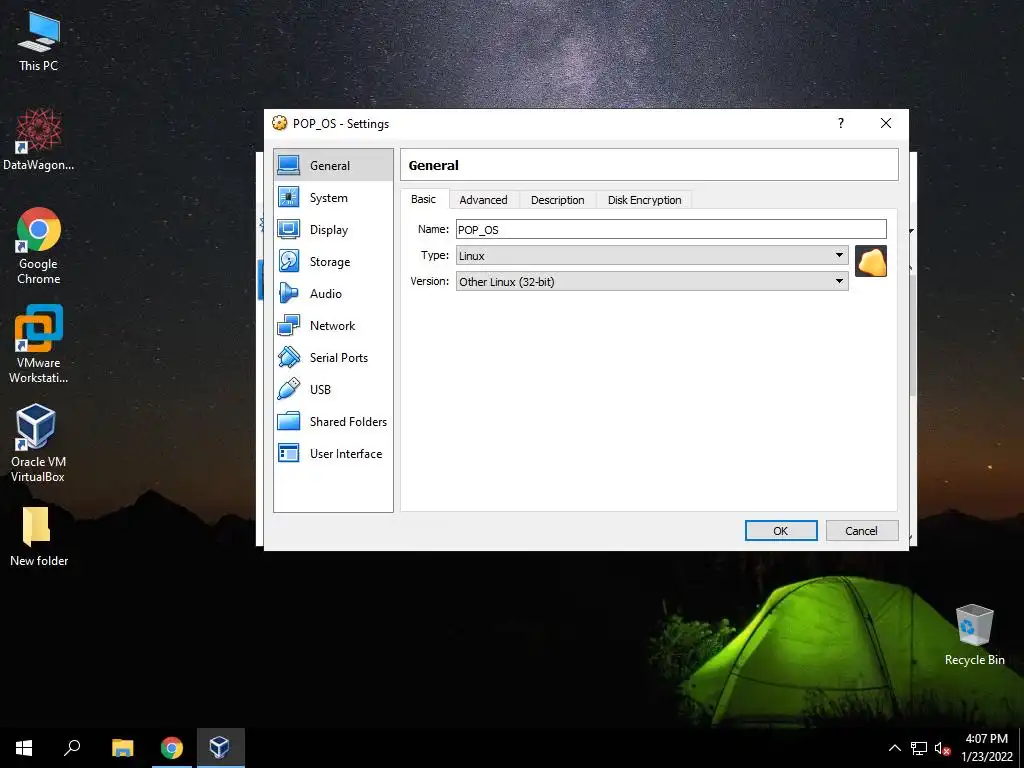The image size is (1024, 768).
Task: Click the Network label in sidebar
Action: pos(332,326)
